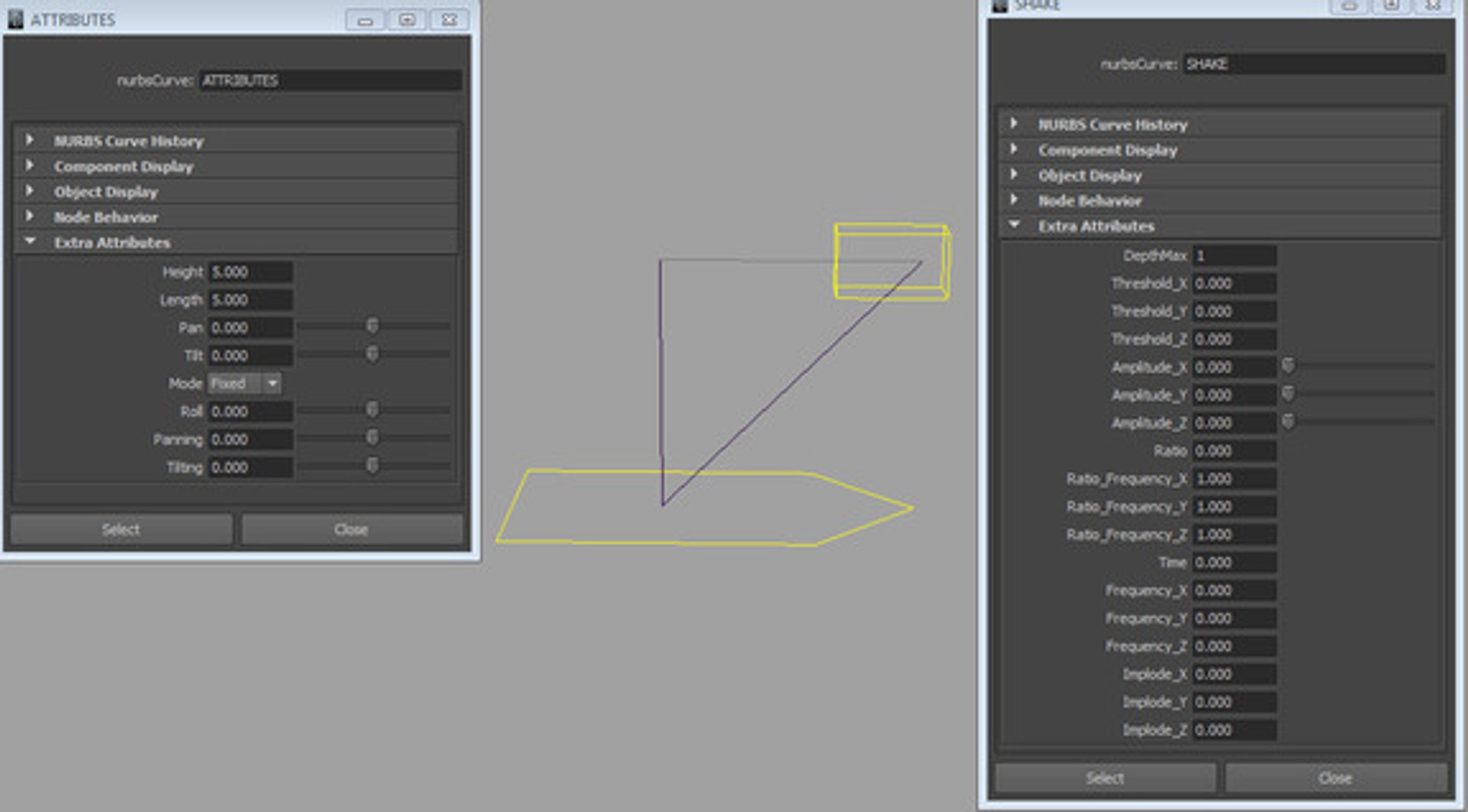Click the Implode_X value field
Image resolution: width=1468 pixels, height=812 pixels.
[x=1234, y=674]
